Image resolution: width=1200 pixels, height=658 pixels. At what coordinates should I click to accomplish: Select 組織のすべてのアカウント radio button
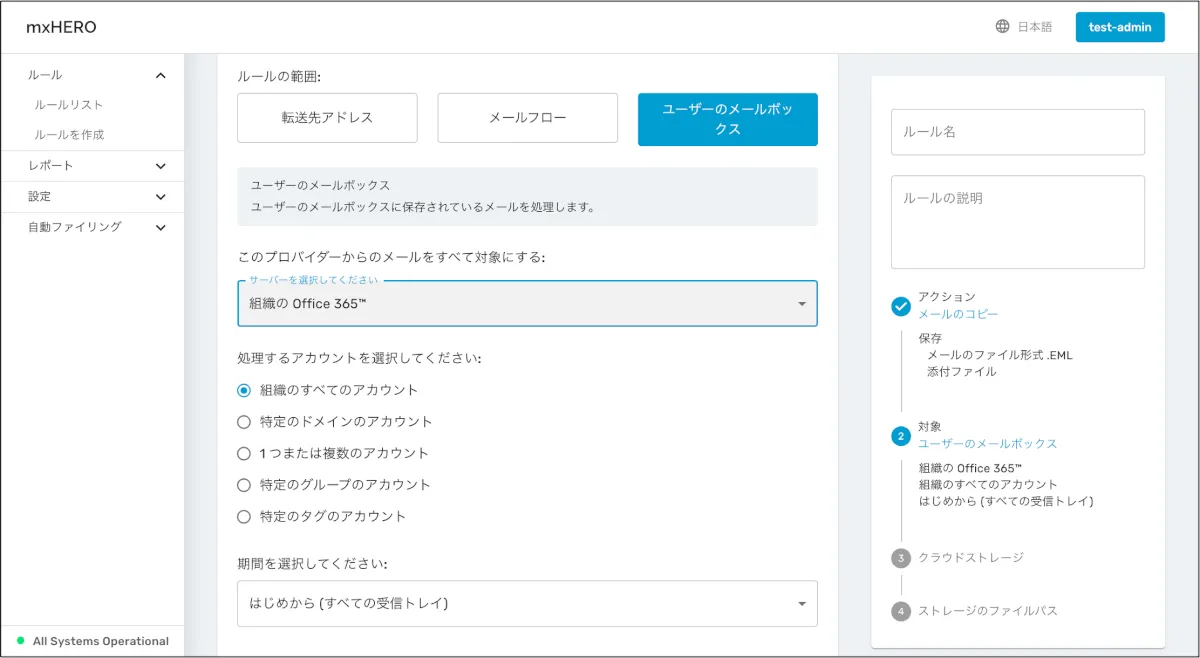point(244,390)
